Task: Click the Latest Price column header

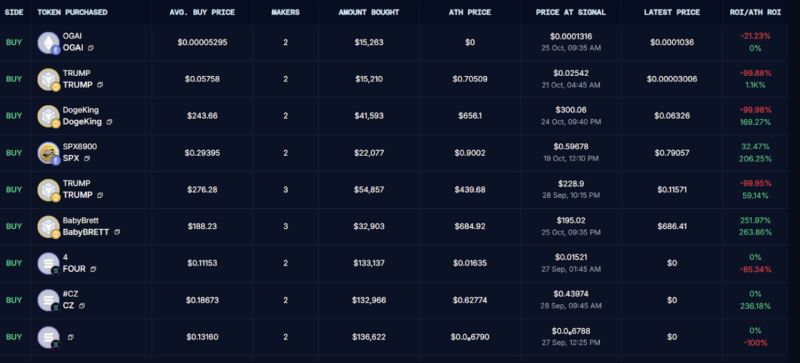Action: 672,12
